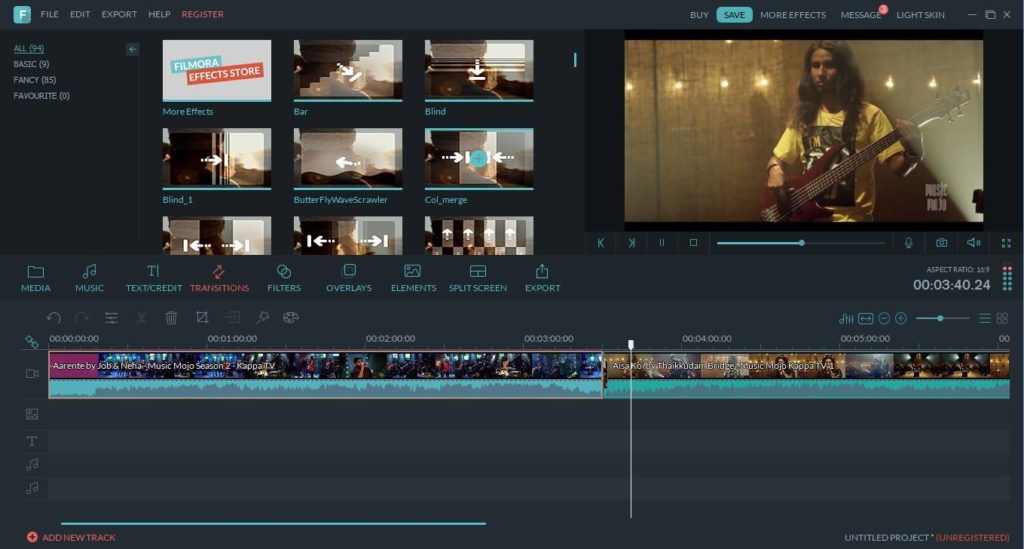Jump to next frame in the preview
Screen dimensions: 1024x549
(632, 243)
